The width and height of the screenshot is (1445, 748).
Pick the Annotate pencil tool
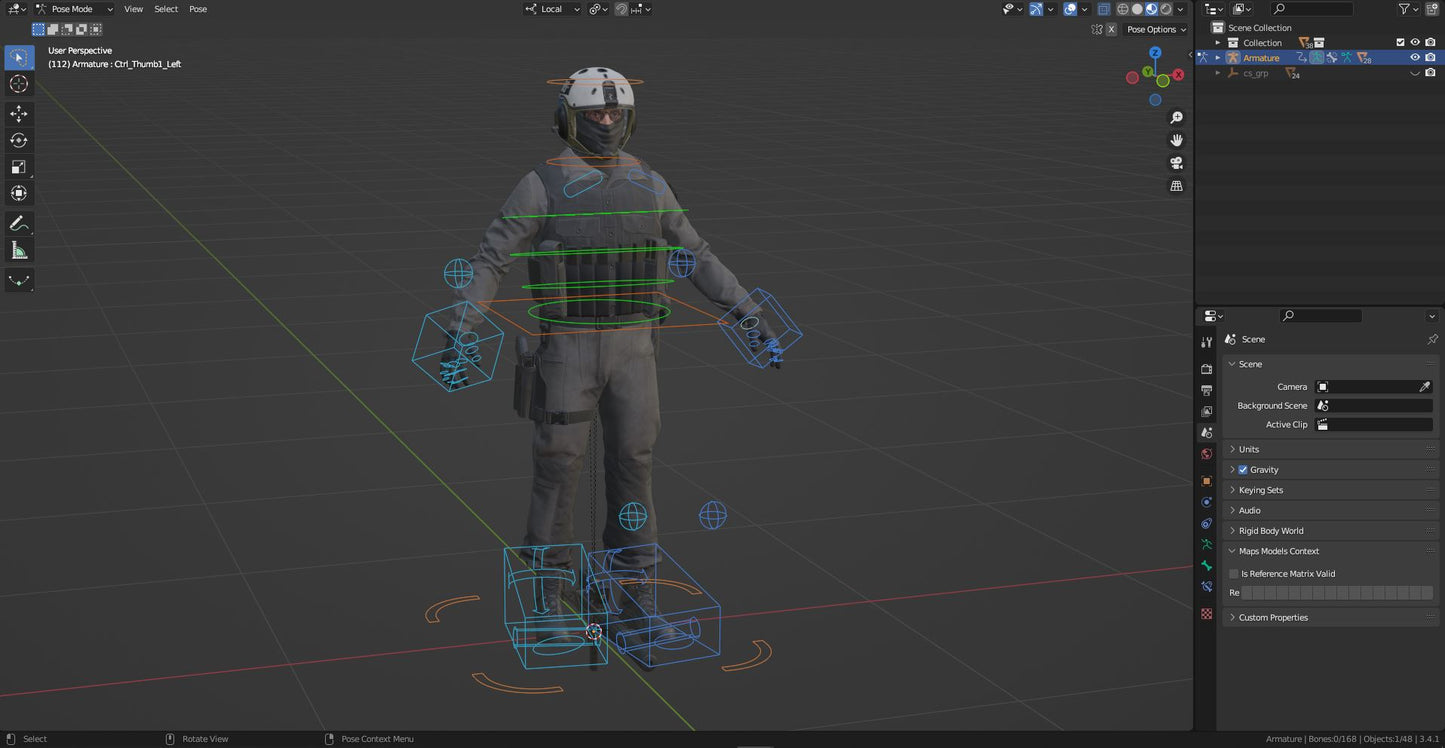[x=19, y=224]
